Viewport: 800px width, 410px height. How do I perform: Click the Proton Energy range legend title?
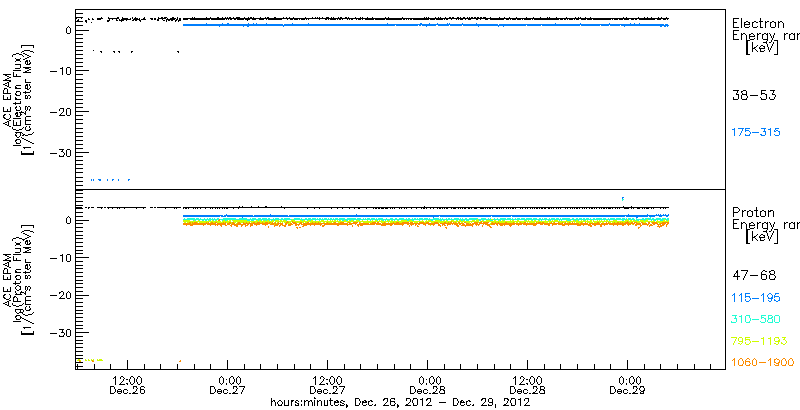(x=766, y=225)
